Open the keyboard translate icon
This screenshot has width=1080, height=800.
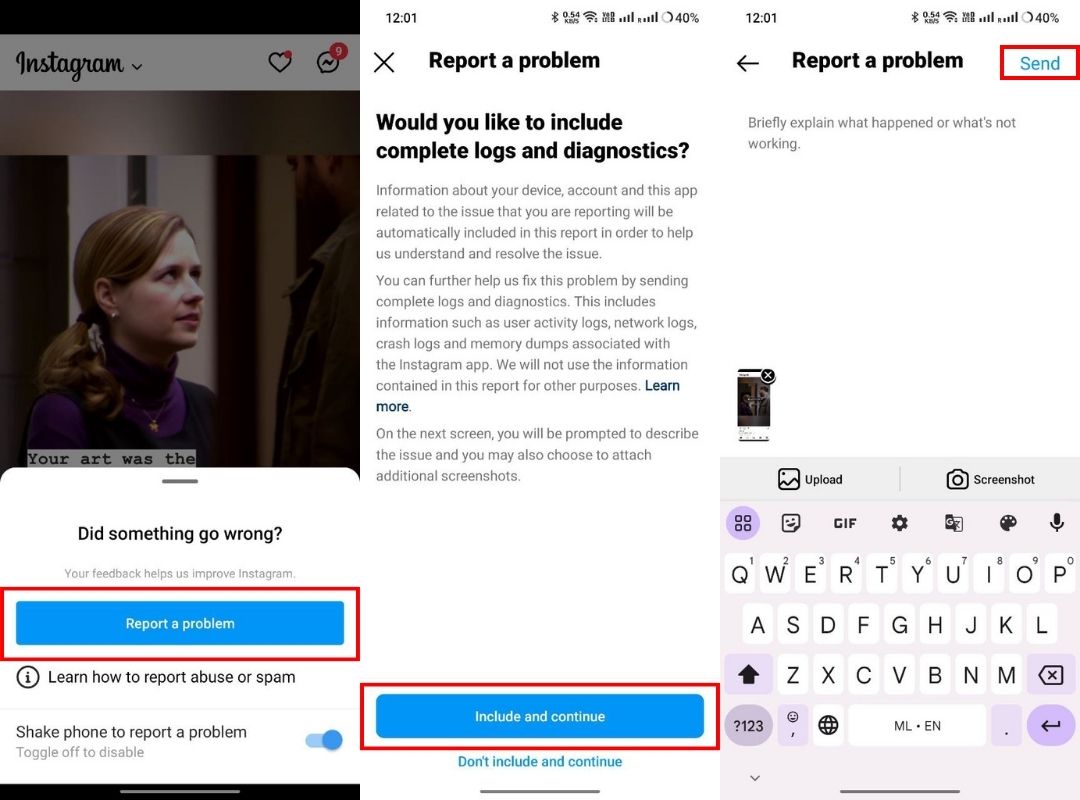[953, 523]
